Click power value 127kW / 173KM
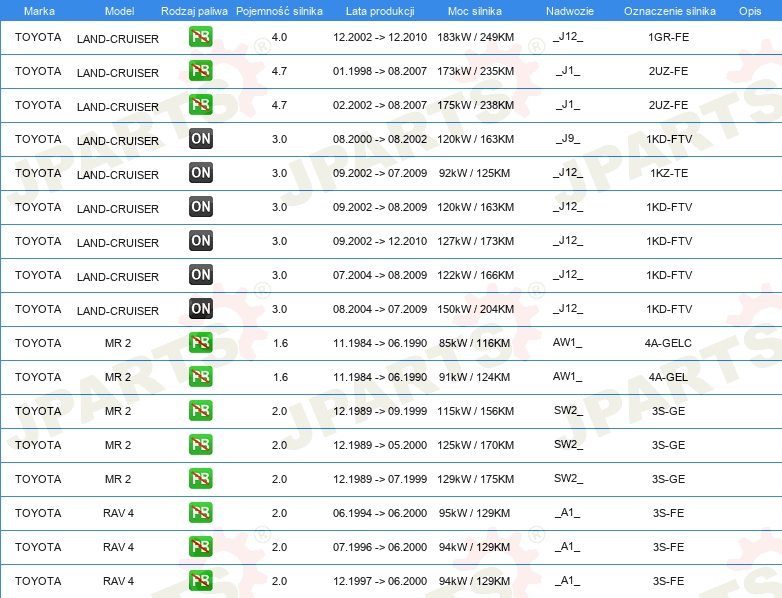 pos(475,241)
